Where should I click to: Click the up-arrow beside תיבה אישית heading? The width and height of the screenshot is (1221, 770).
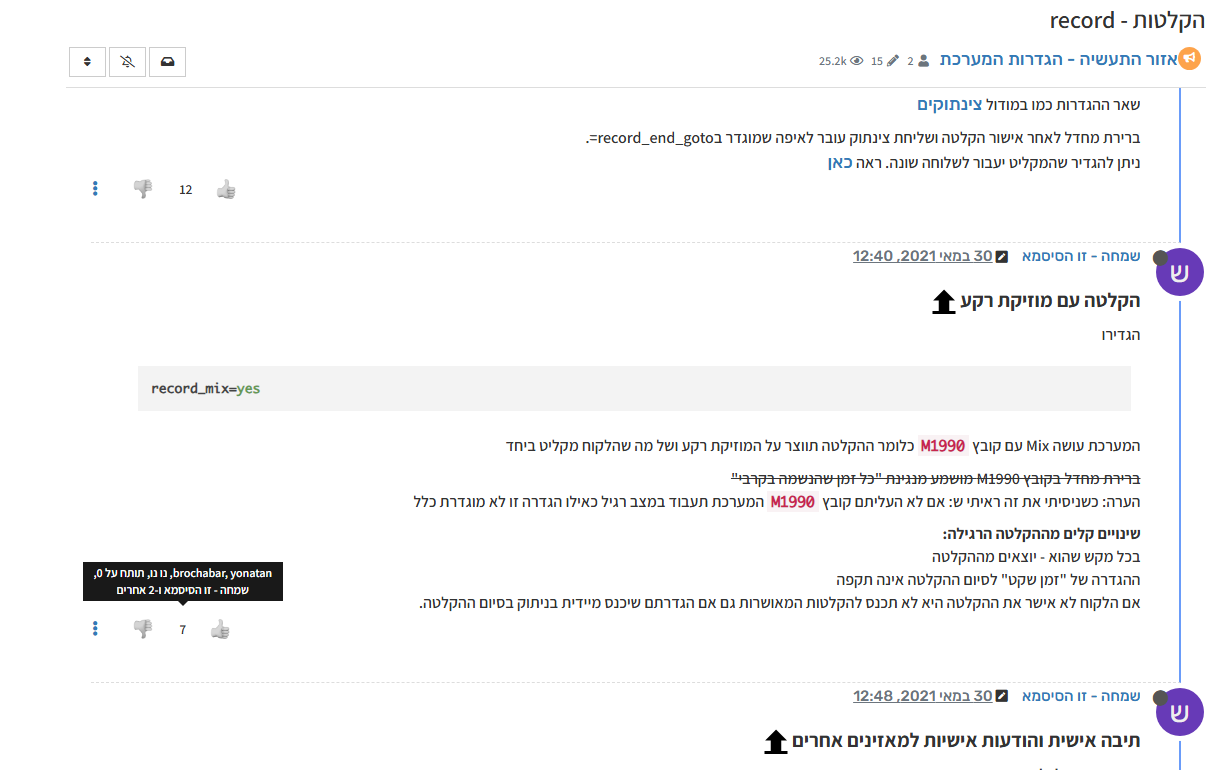(776, 742)
